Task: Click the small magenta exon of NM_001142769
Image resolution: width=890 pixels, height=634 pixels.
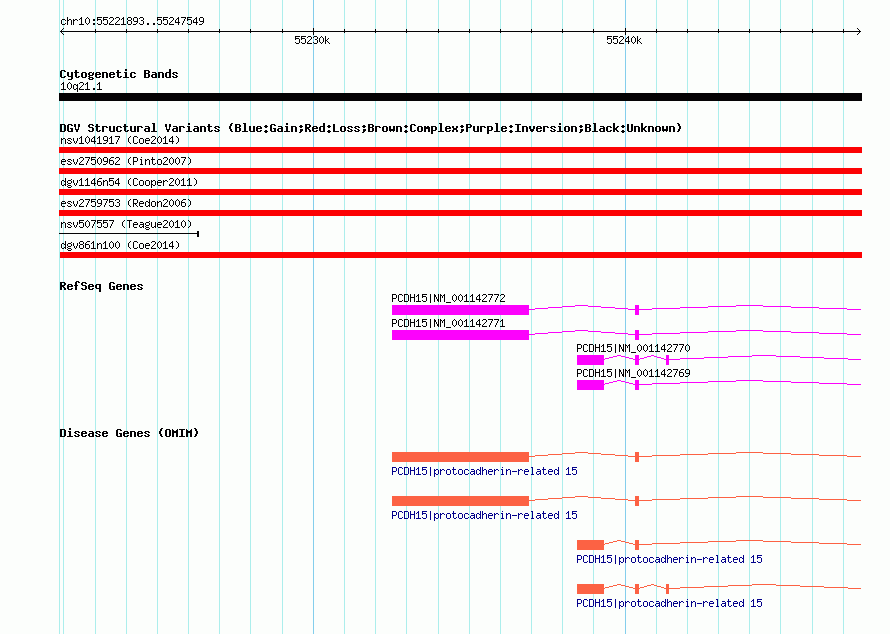Action: tap(637, 385)
